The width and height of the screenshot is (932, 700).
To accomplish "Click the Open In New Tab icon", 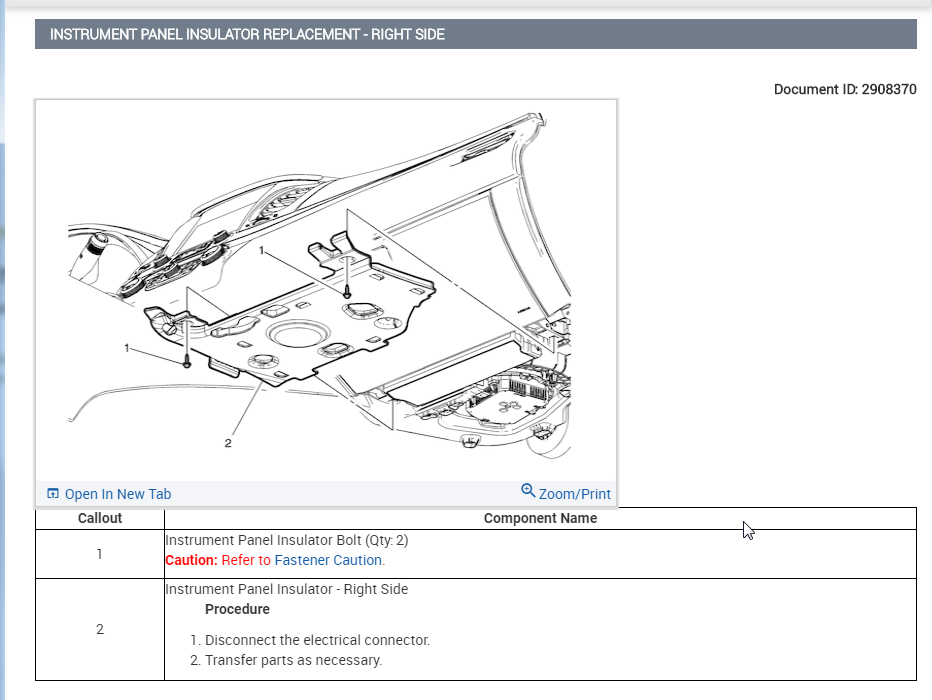I will tap(53, 494).
